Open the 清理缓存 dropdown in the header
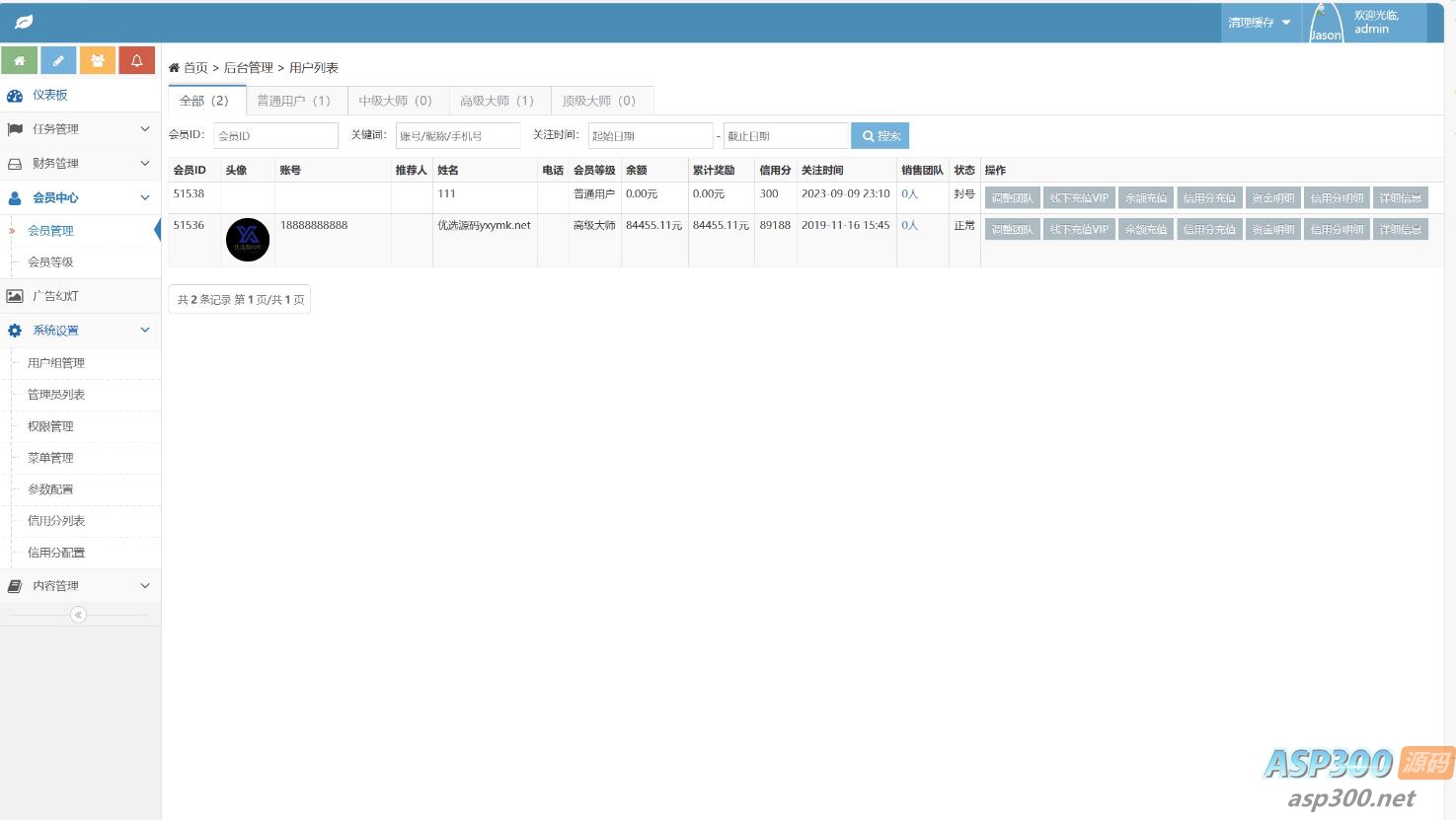 coord(1260,23)
